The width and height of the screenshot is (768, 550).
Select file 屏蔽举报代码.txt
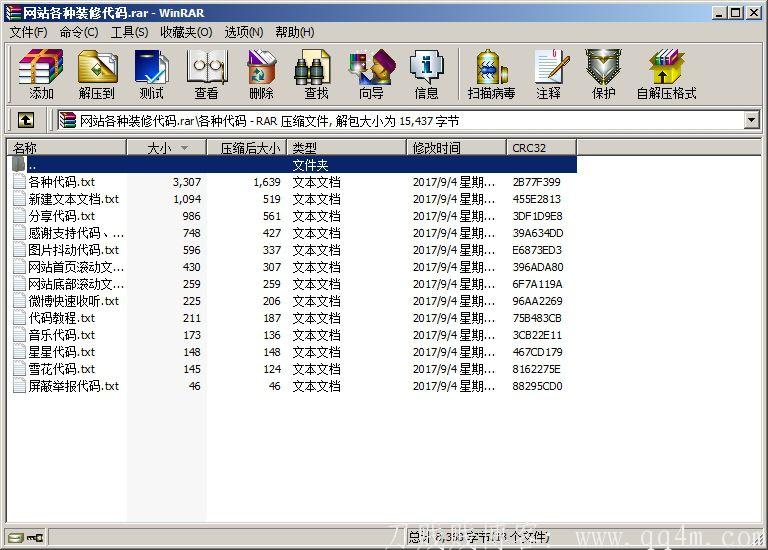(x=73, y=386)
